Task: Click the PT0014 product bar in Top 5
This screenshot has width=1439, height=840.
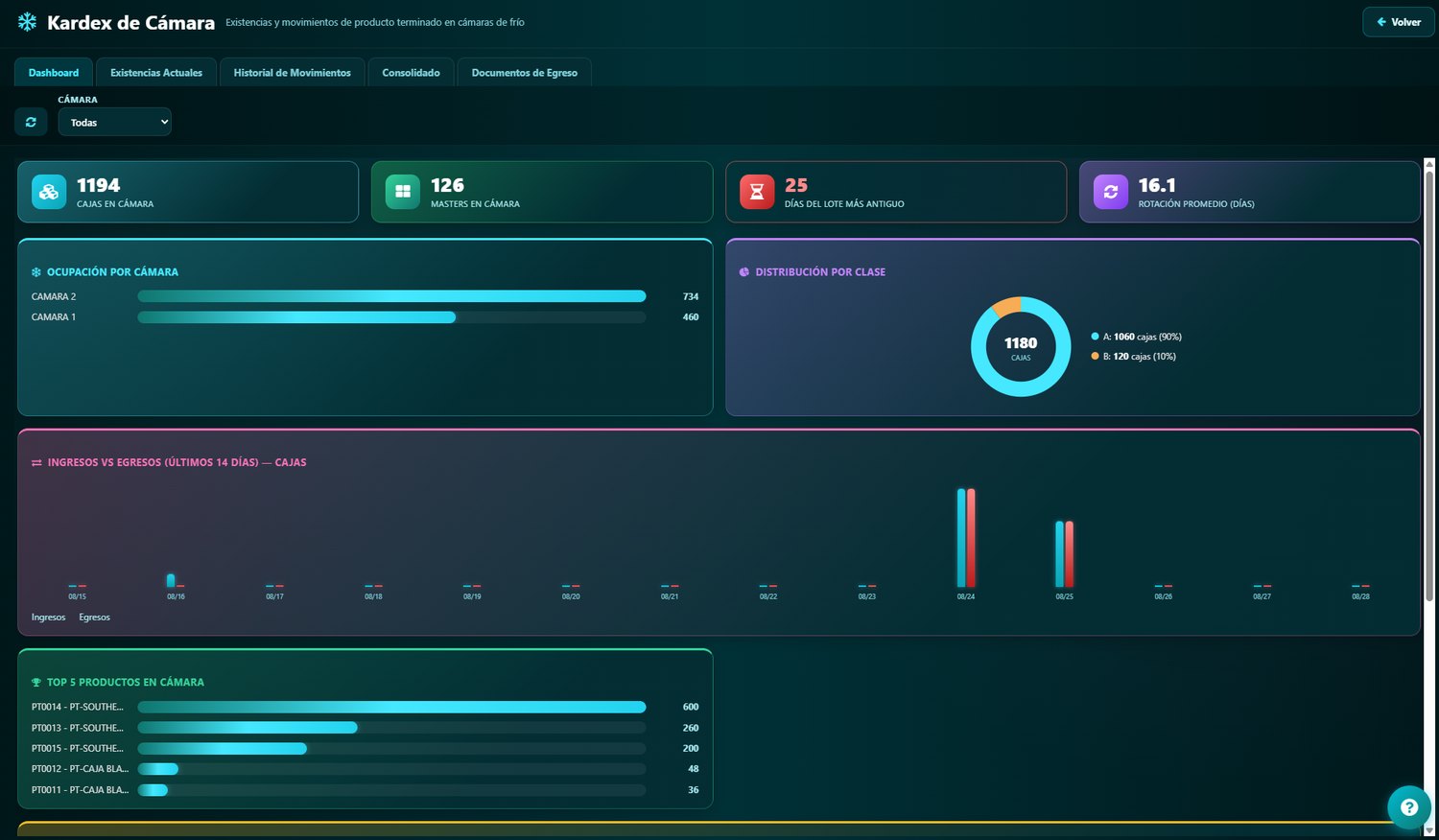Action: click(391, 707)
